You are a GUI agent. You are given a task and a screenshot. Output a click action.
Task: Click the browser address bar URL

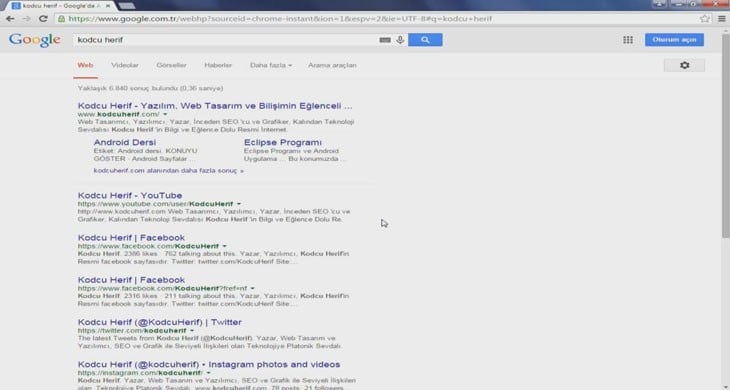point(279,19)
